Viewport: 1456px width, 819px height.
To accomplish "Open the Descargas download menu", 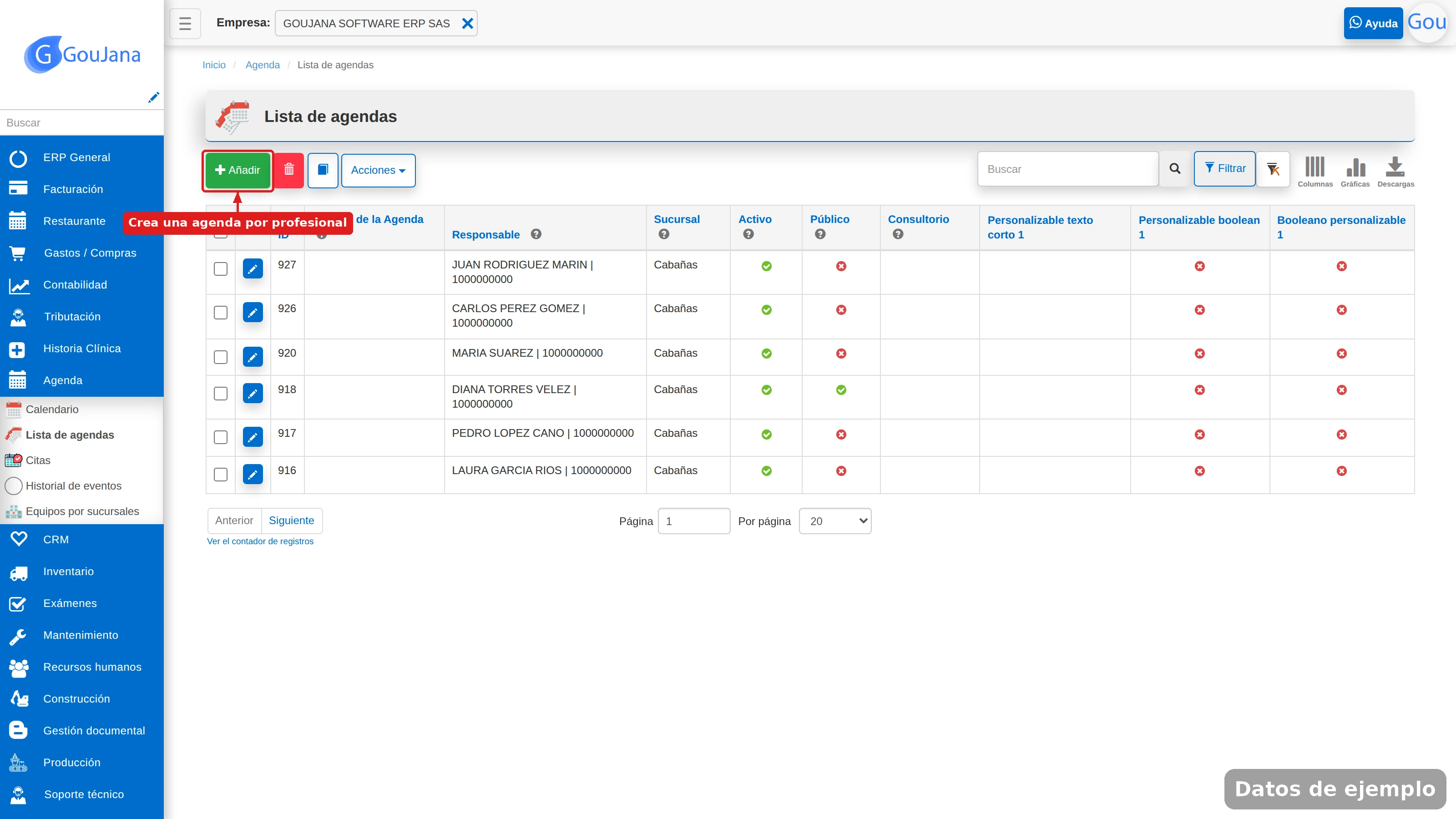I will (x=1395, y=172).
